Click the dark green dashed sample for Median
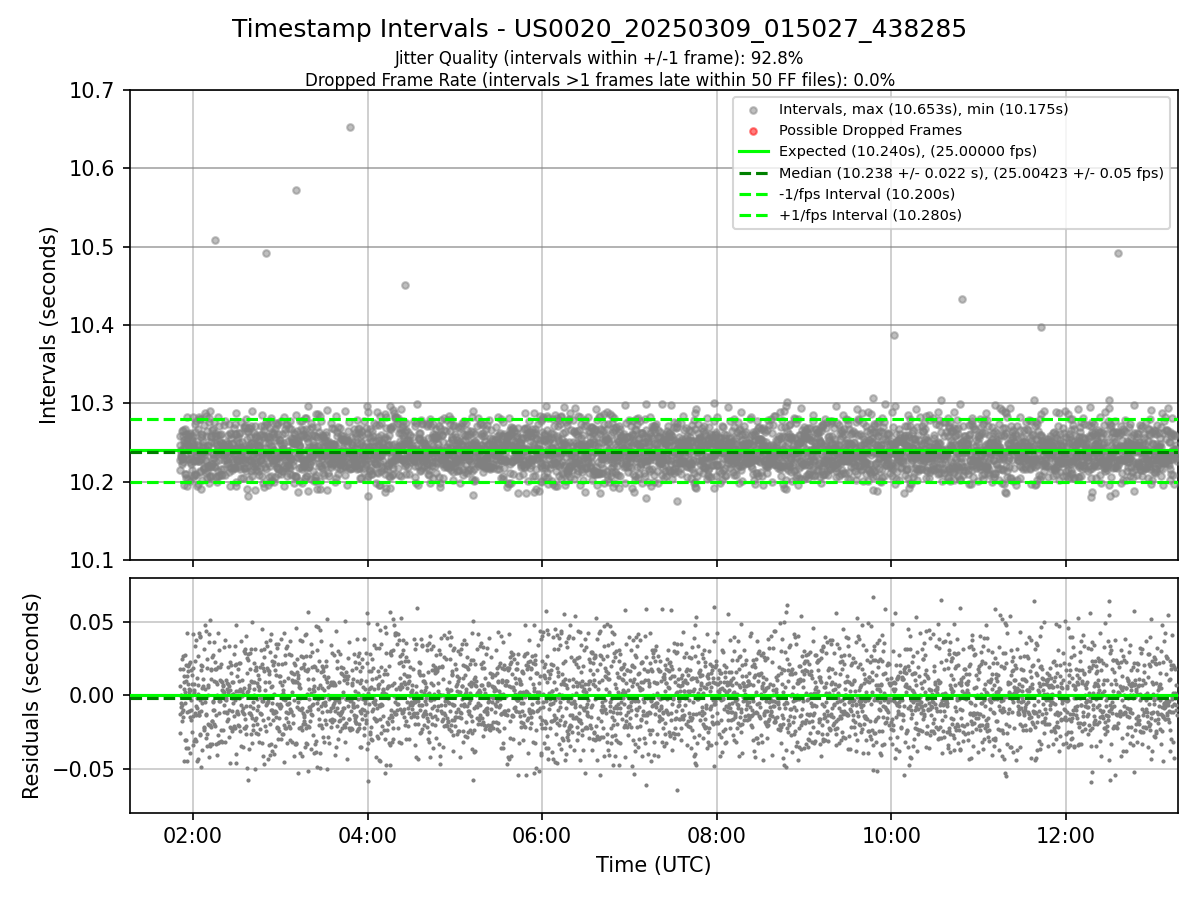The image size is (1200, 900). tap(754, 173)
